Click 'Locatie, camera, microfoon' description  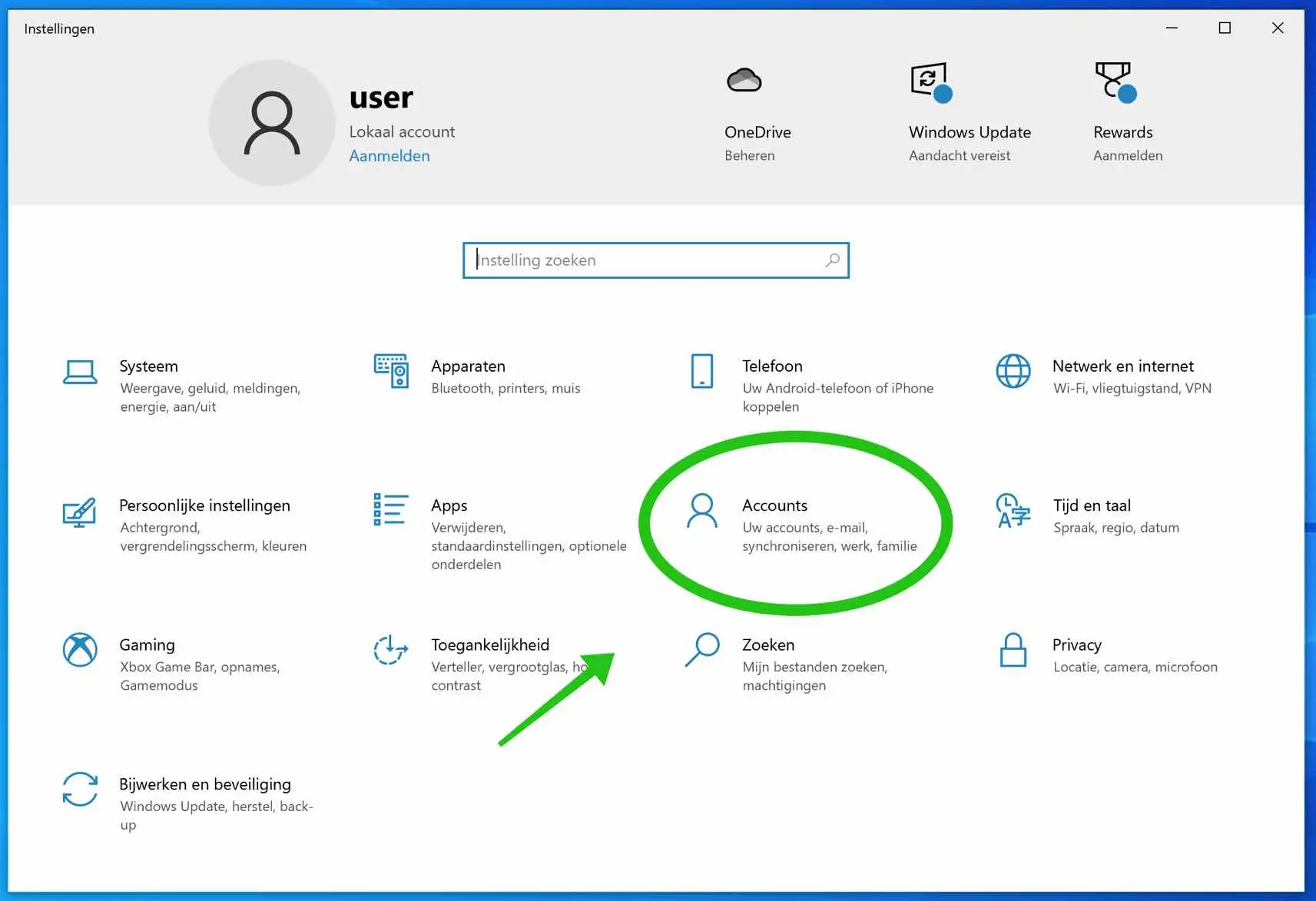[1135, 667]
